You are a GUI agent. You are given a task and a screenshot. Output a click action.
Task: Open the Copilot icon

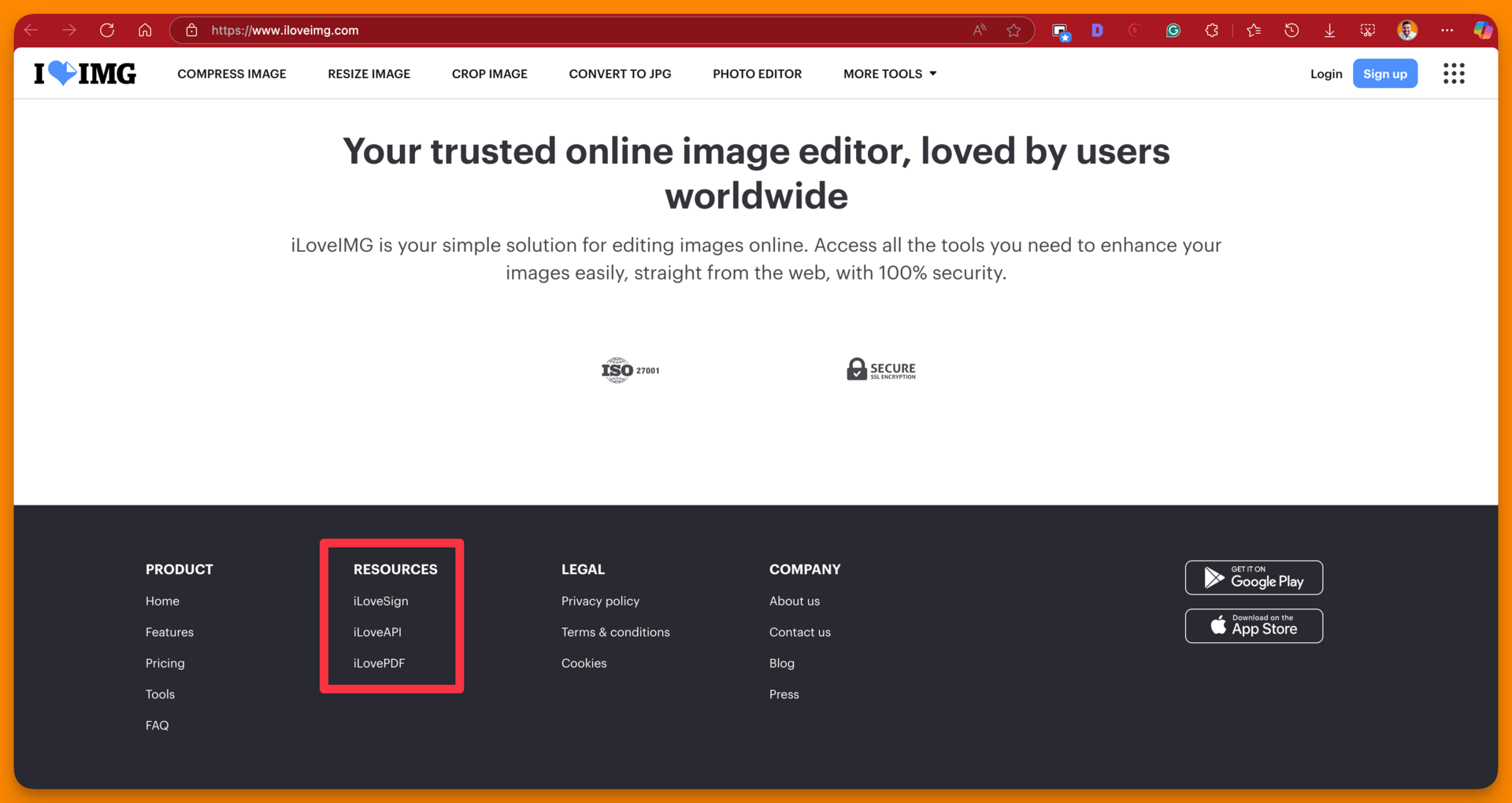1483,30
